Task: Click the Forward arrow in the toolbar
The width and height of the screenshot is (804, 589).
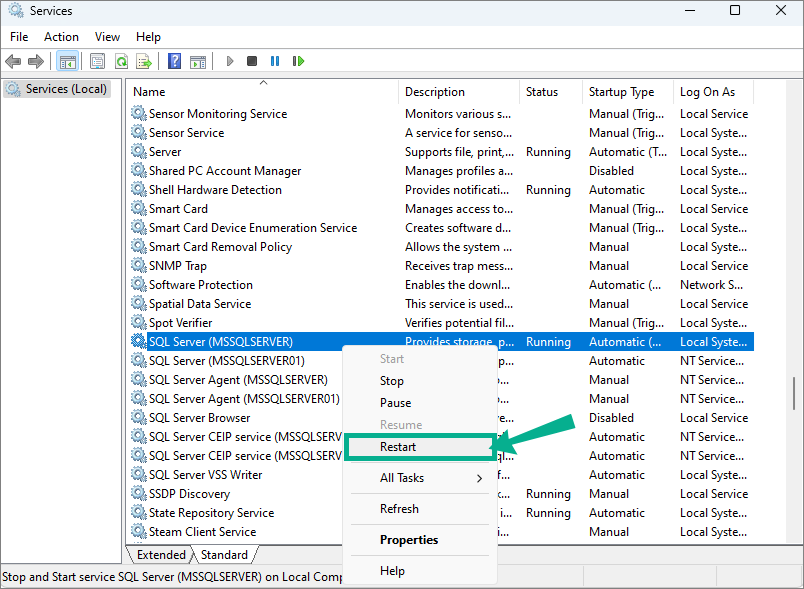Action: (35, 62)
